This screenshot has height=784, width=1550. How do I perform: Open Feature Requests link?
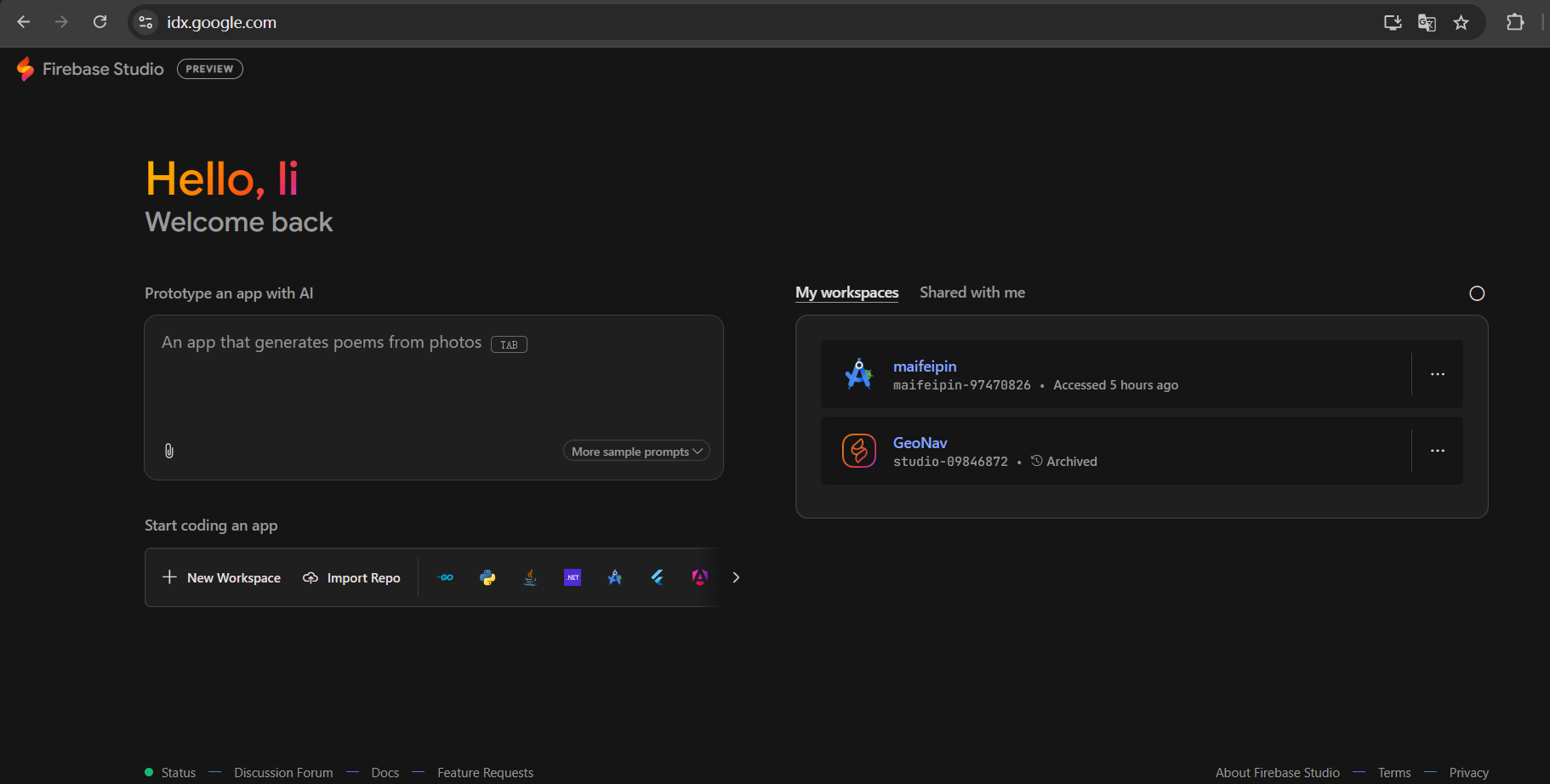[x=485, y=773]
